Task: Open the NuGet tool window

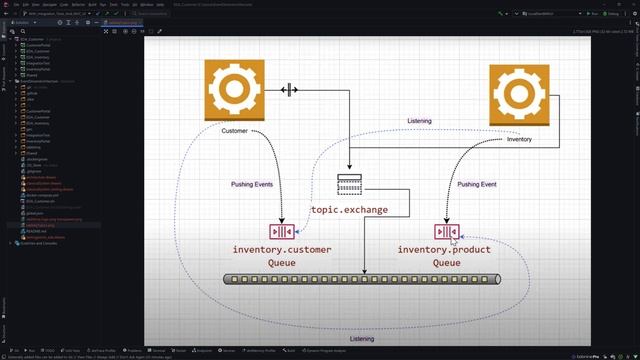Action: click(179, 351)
